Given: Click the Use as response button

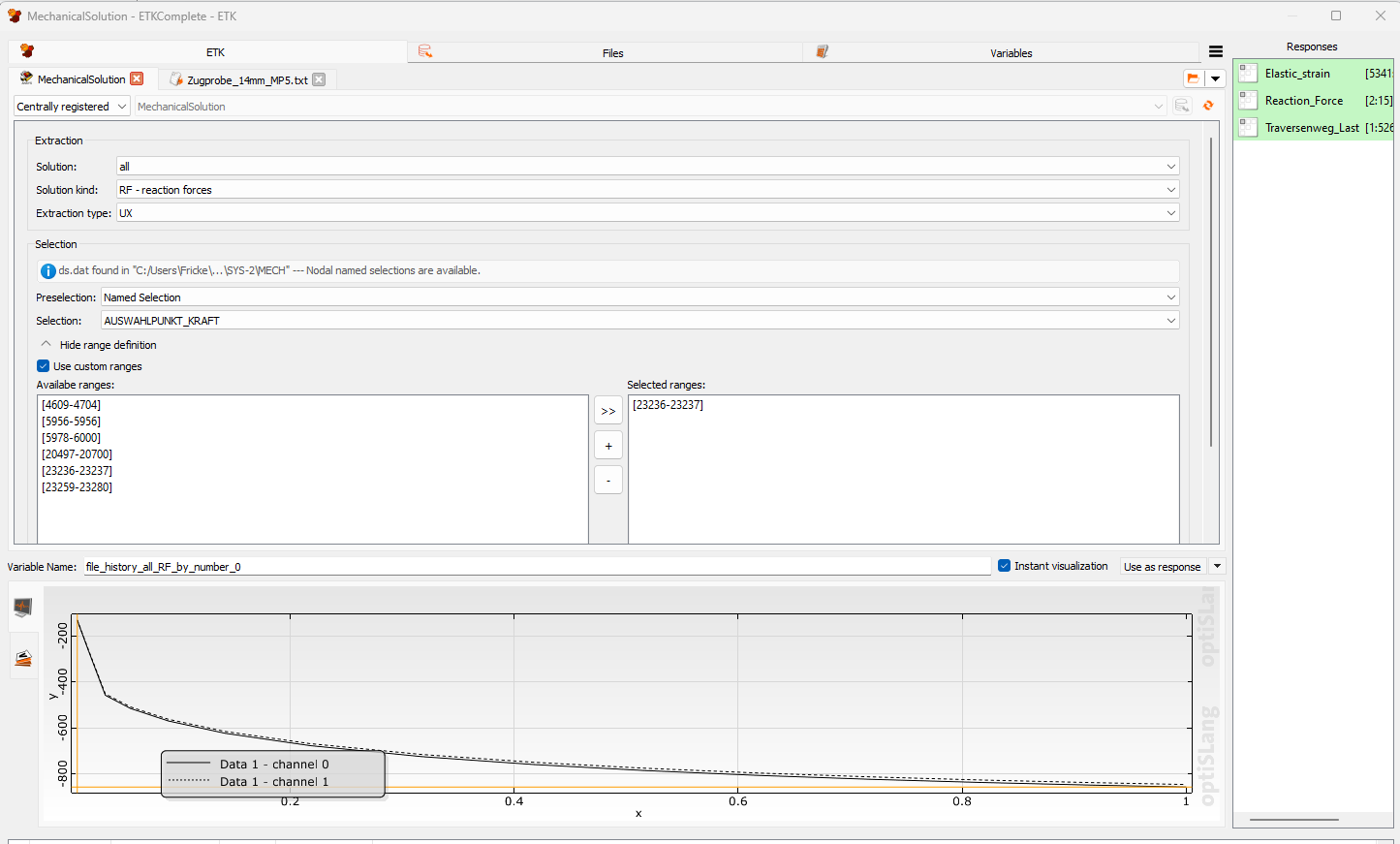Looking at the screenshot, I should pyautogui.click(x=1163, y=567).
